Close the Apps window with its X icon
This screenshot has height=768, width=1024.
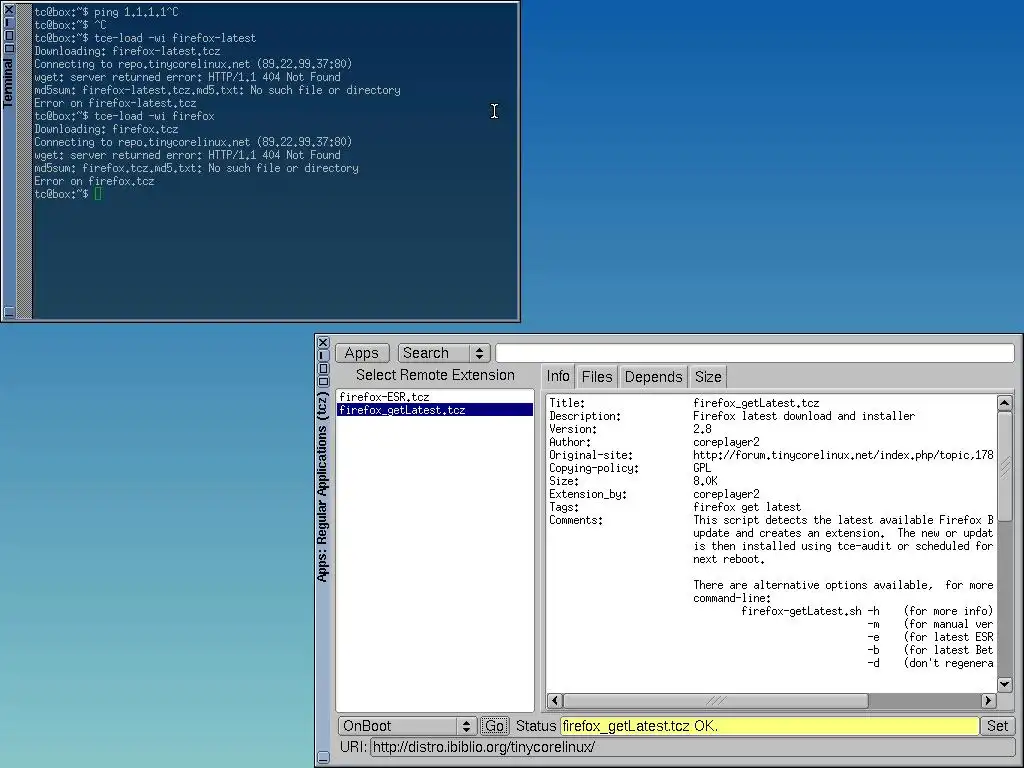click(x=323, y=342)
